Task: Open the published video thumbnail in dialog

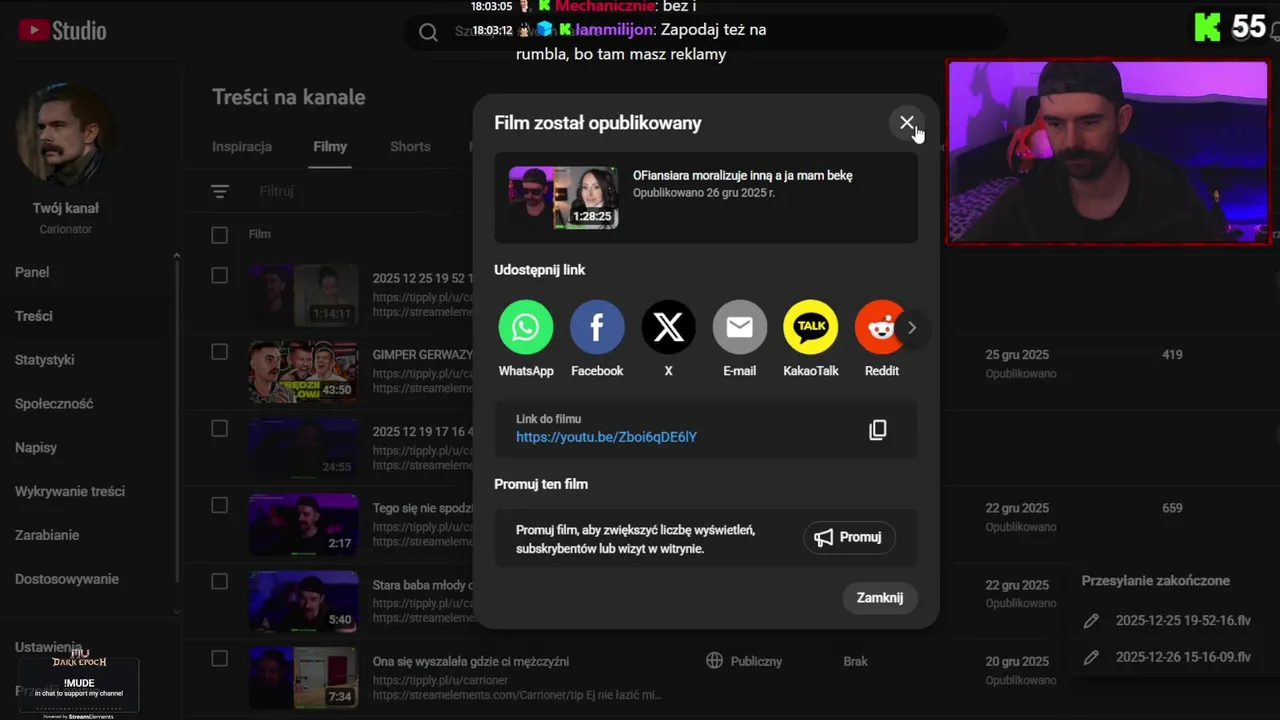Action: pos(563,198)
